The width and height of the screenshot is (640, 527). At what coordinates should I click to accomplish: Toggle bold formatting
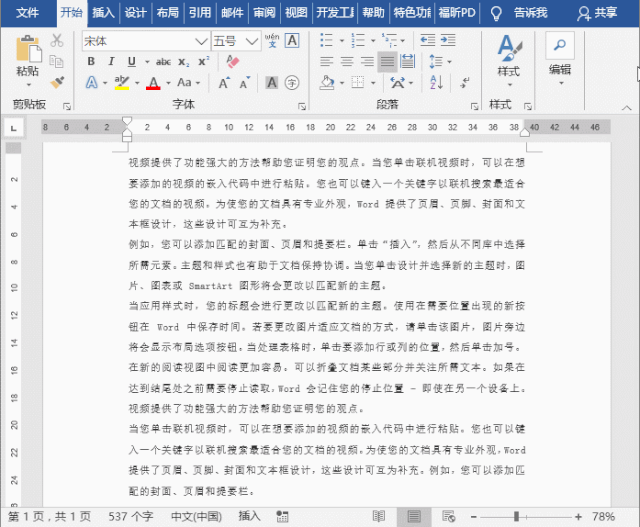(x=91, y=61)
